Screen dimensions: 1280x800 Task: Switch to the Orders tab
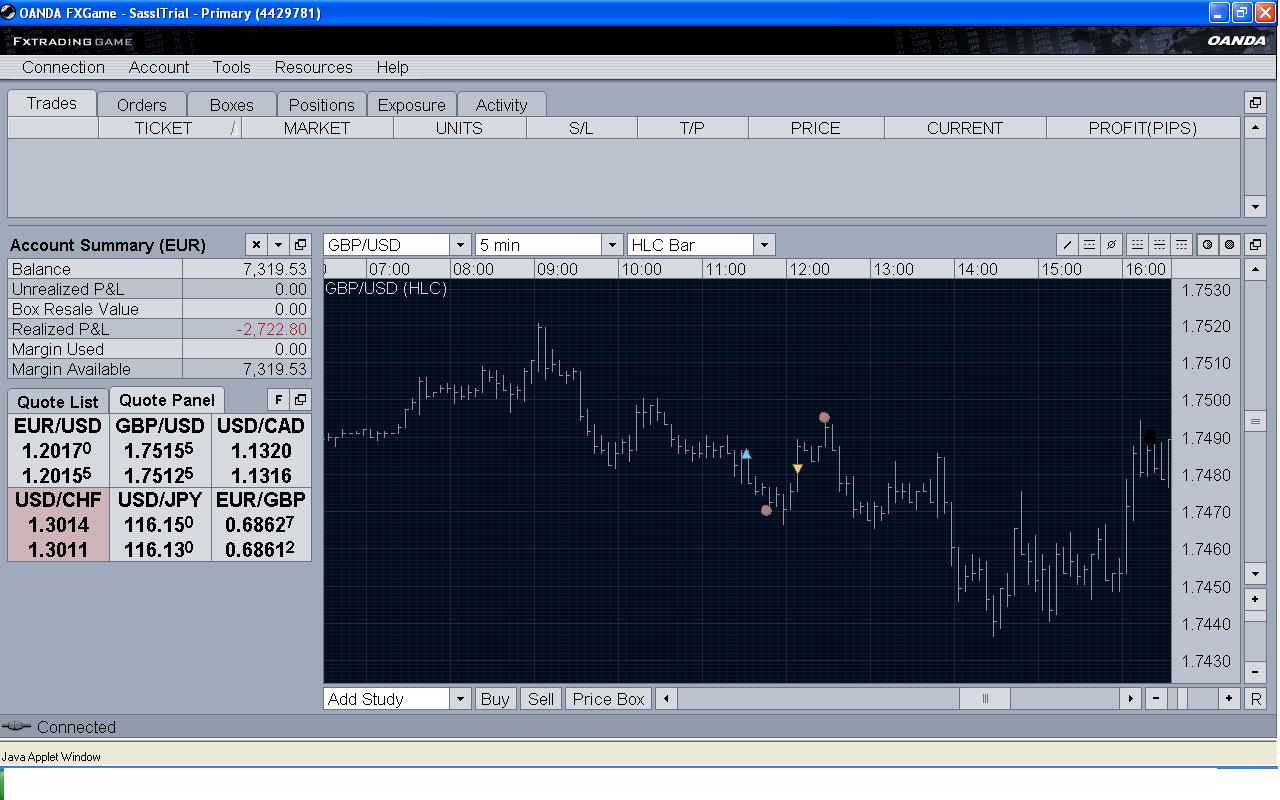[x=142, y=105]
